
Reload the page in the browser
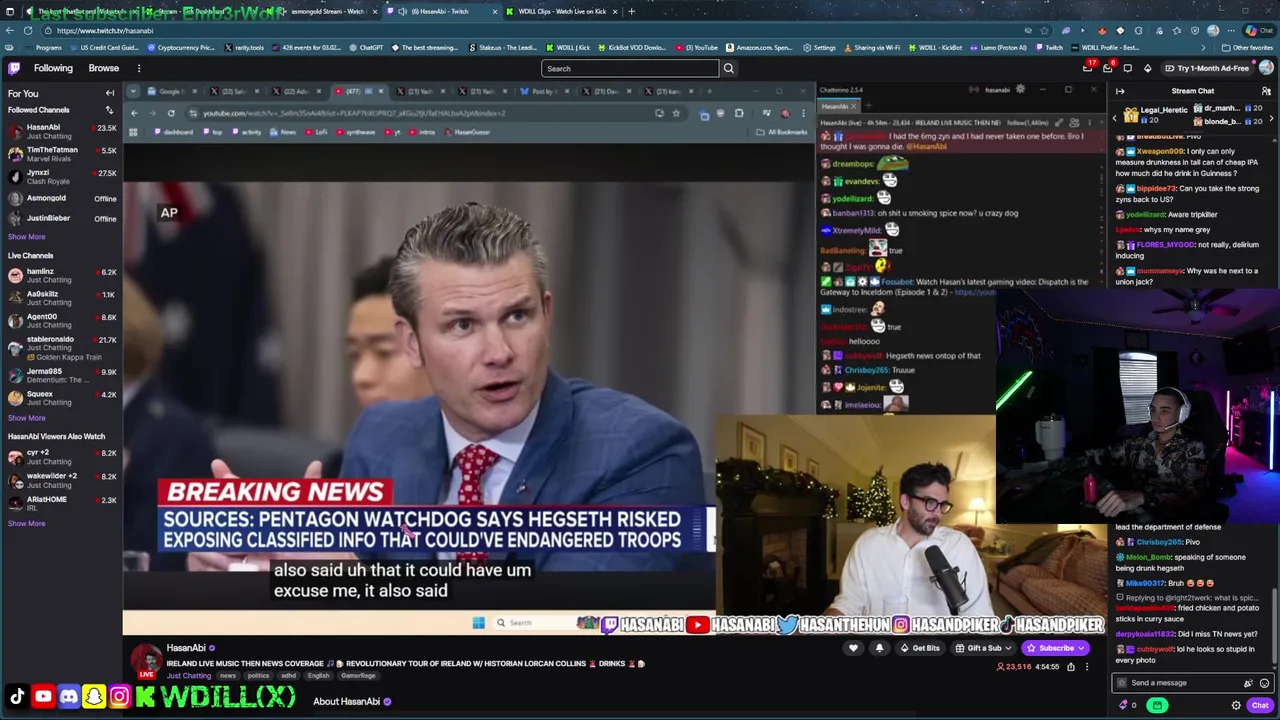pos(28,30)
